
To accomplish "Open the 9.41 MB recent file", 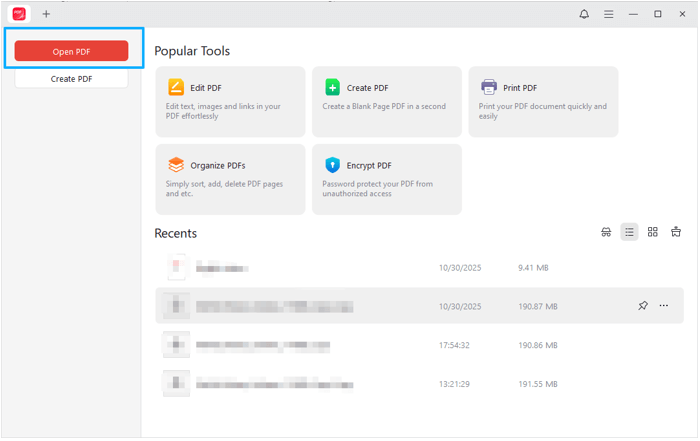I will pos(420,268).
